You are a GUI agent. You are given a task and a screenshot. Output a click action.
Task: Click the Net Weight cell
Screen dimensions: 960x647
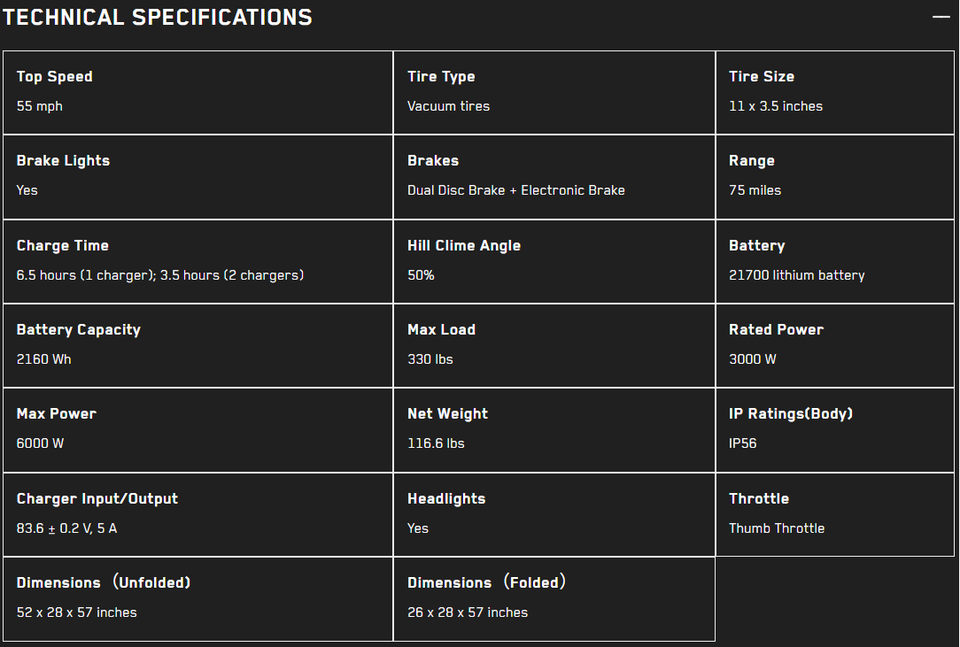[x=554, y=430]
